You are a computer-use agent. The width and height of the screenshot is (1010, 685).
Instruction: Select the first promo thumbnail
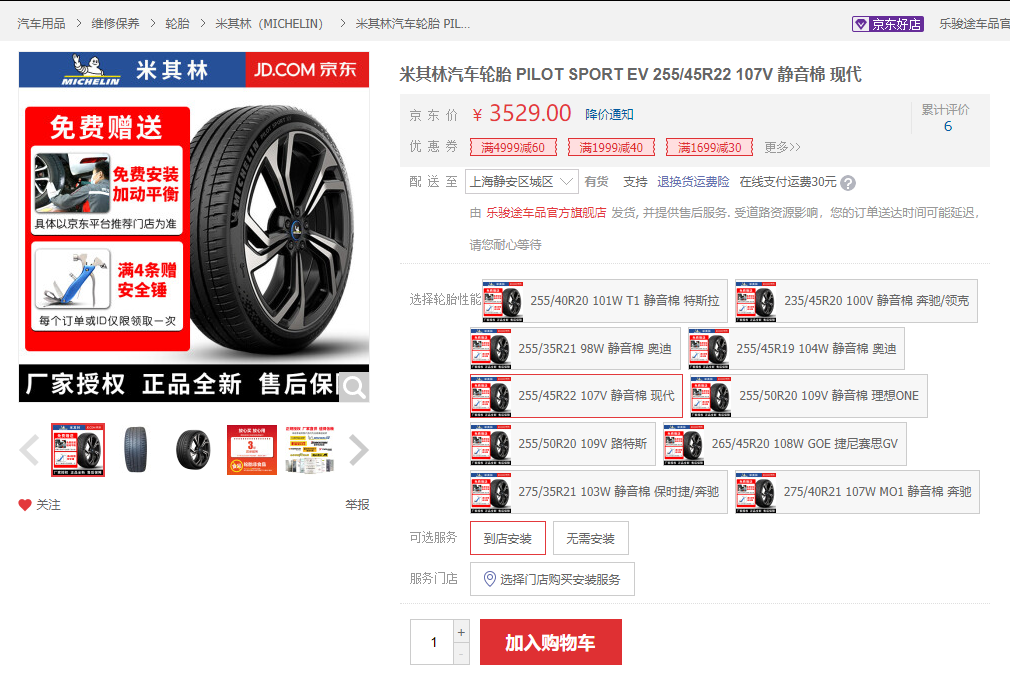[78, 450]
